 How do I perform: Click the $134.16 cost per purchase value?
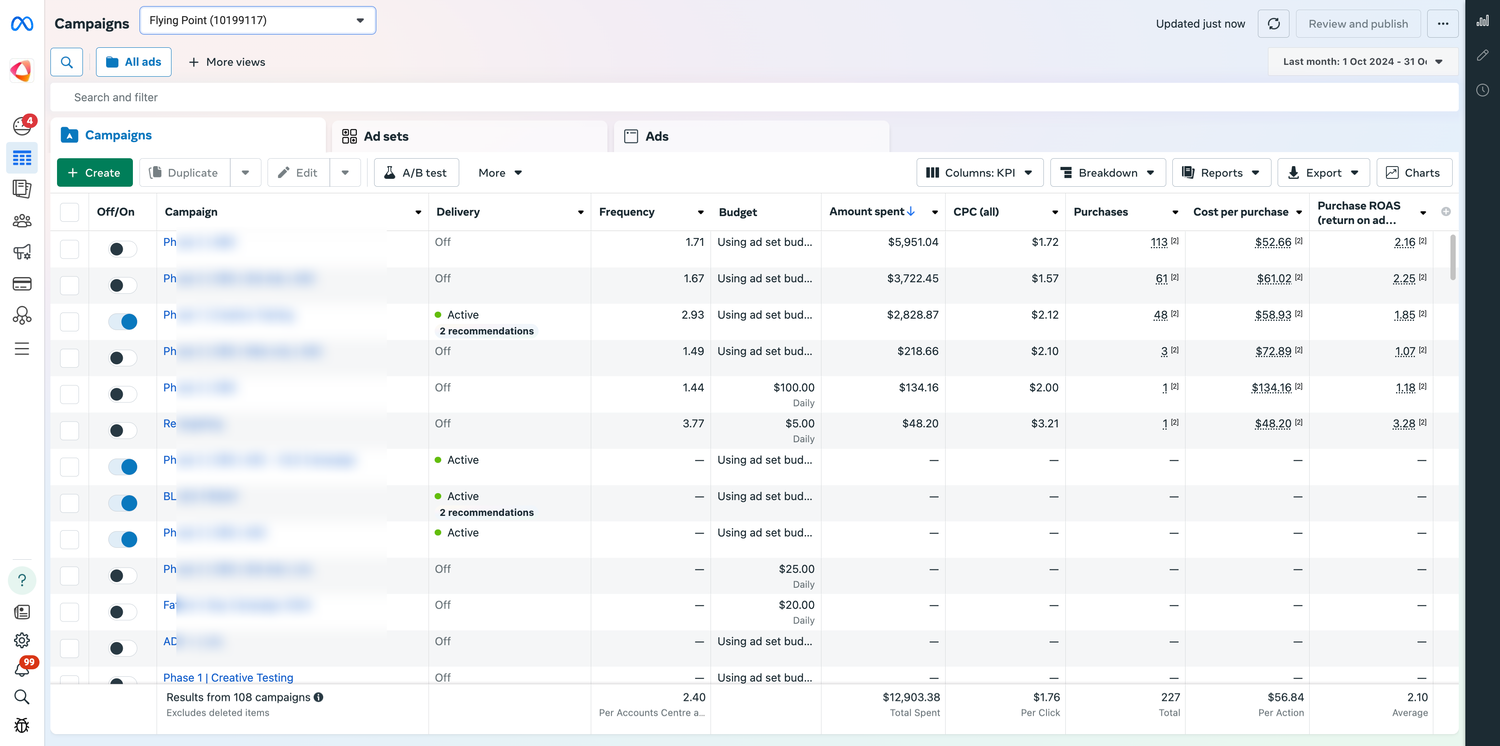[1272, 388]
